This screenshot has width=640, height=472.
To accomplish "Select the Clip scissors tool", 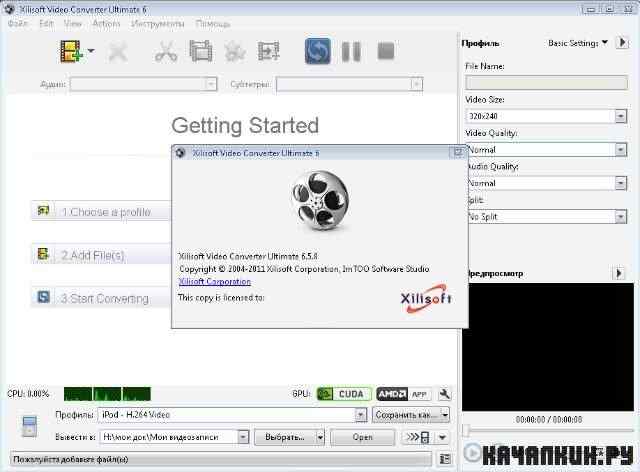I will tap(166, 52).
